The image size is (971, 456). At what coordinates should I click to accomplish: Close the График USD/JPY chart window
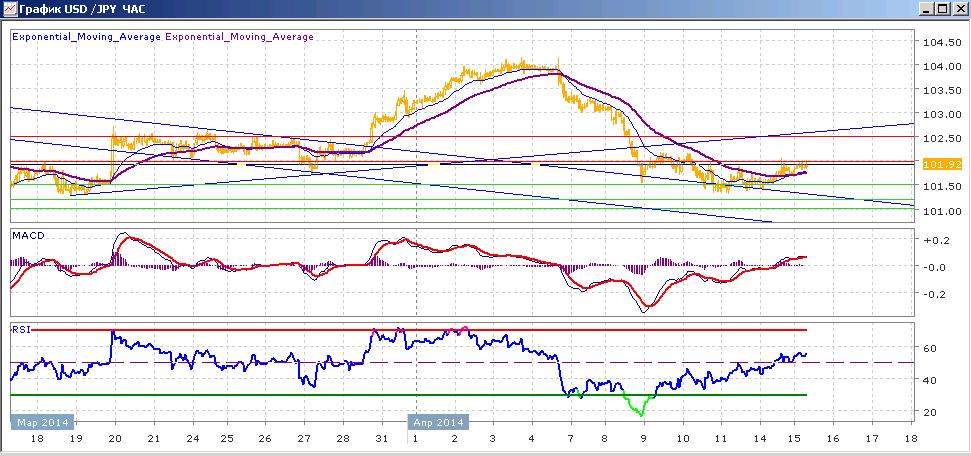point(959,9)
